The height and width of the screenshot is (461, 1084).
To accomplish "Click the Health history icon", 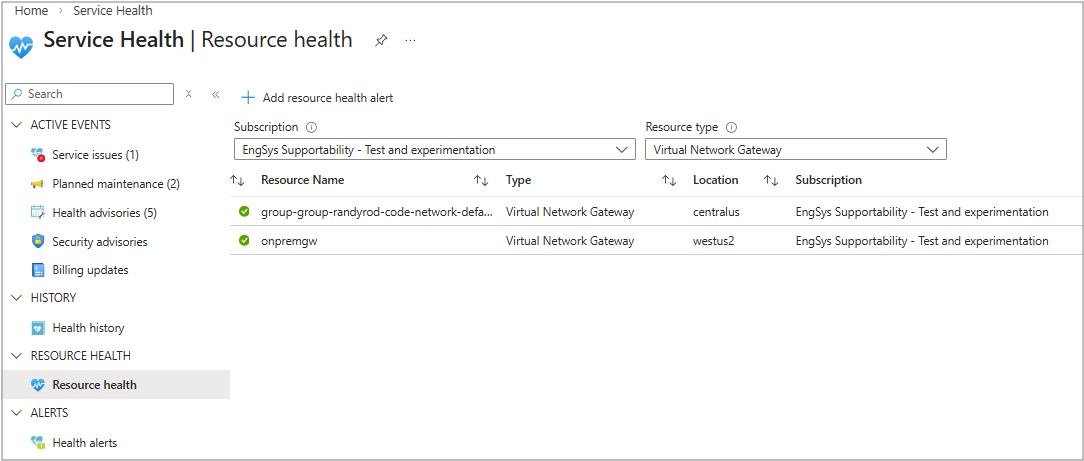I will click(39, 328).
